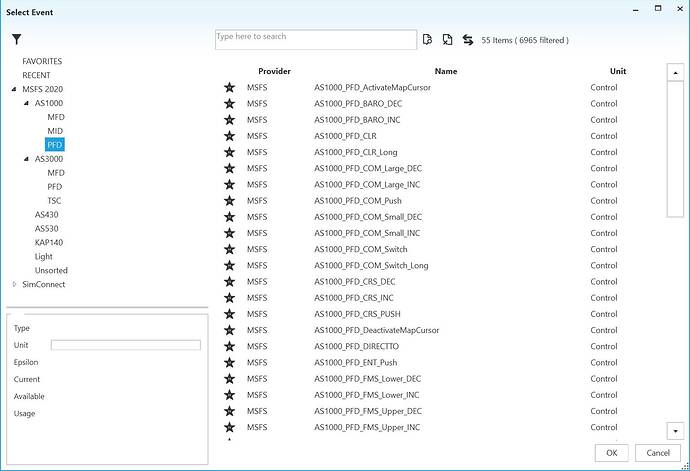Select the AS1000_PFD_ENT_Push event name
The width and height of the screenshot is (690, 471).
[x=356, y=363]
